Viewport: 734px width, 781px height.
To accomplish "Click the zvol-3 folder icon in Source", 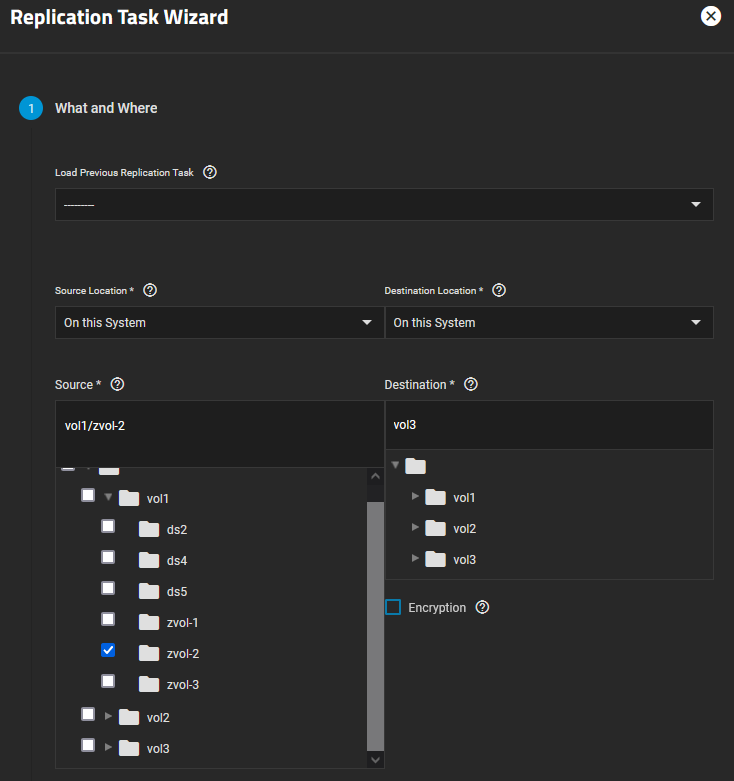I will (149, 684).
